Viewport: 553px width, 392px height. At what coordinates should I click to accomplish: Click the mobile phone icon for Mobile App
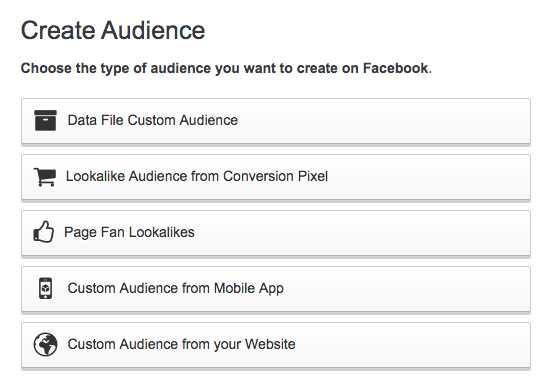(x=45, y=288)
